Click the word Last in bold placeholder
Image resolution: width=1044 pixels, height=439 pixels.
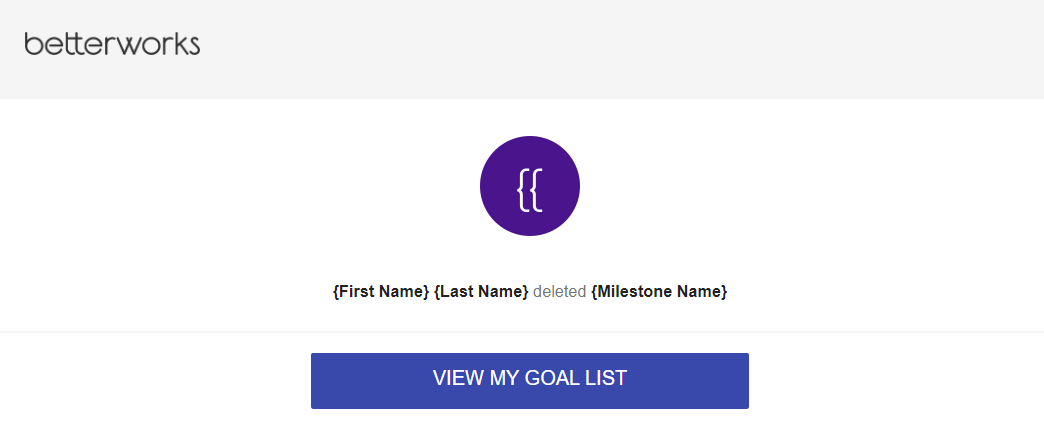click(455, 292)
